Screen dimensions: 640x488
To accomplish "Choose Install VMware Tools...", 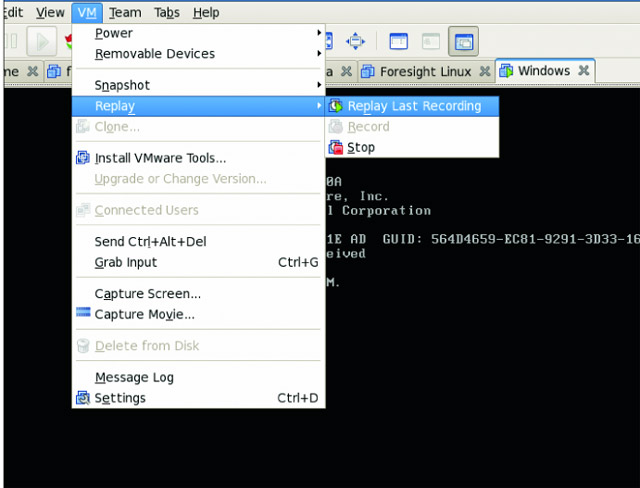I will point(198,158).
